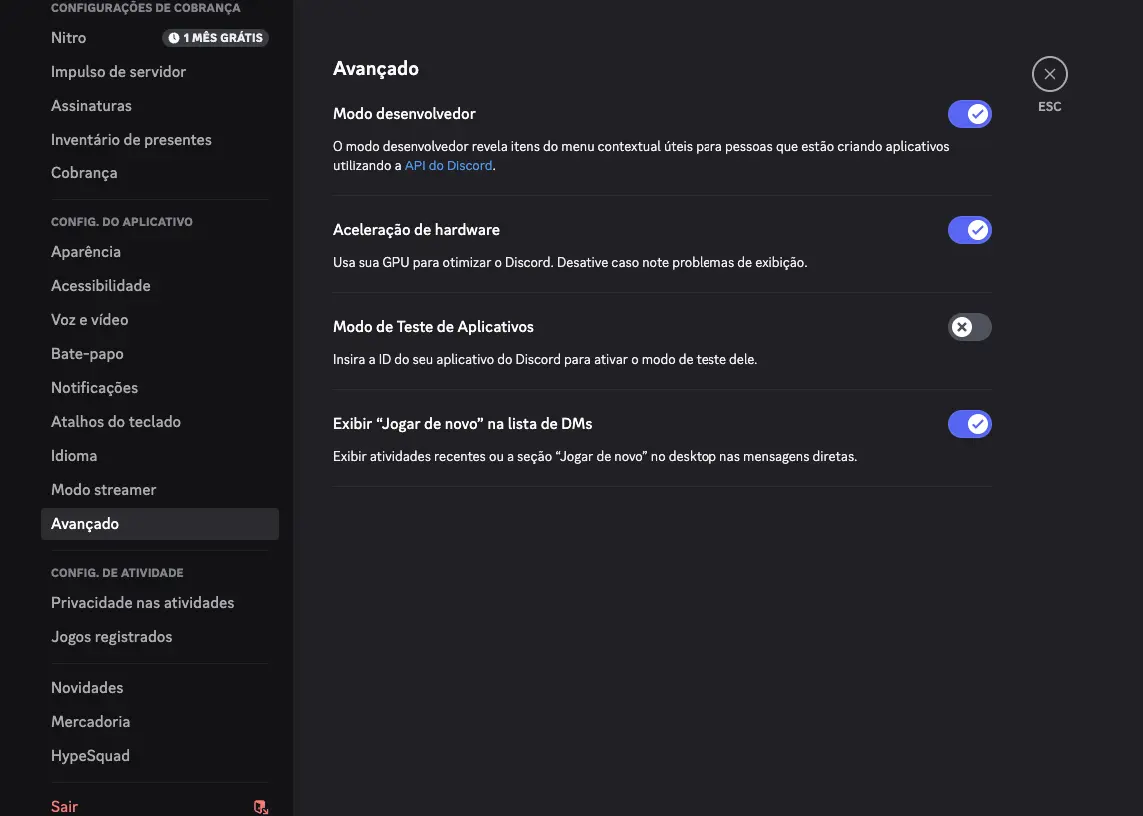Click Sair to log out

64,805
